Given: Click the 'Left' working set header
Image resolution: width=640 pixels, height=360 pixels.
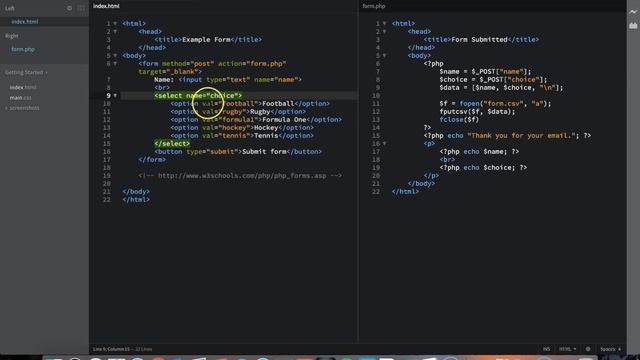Looking at the screenshot, I should tap(10, 8).
